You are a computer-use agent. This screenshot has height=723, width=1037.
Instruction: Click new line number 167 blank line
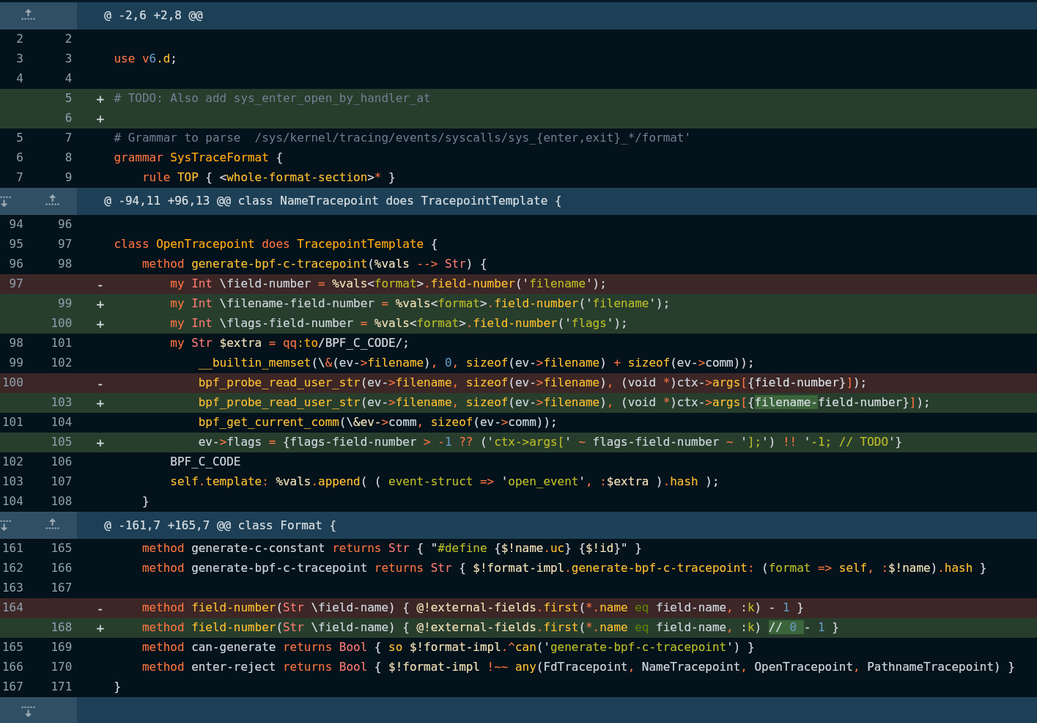coord(61,587)
